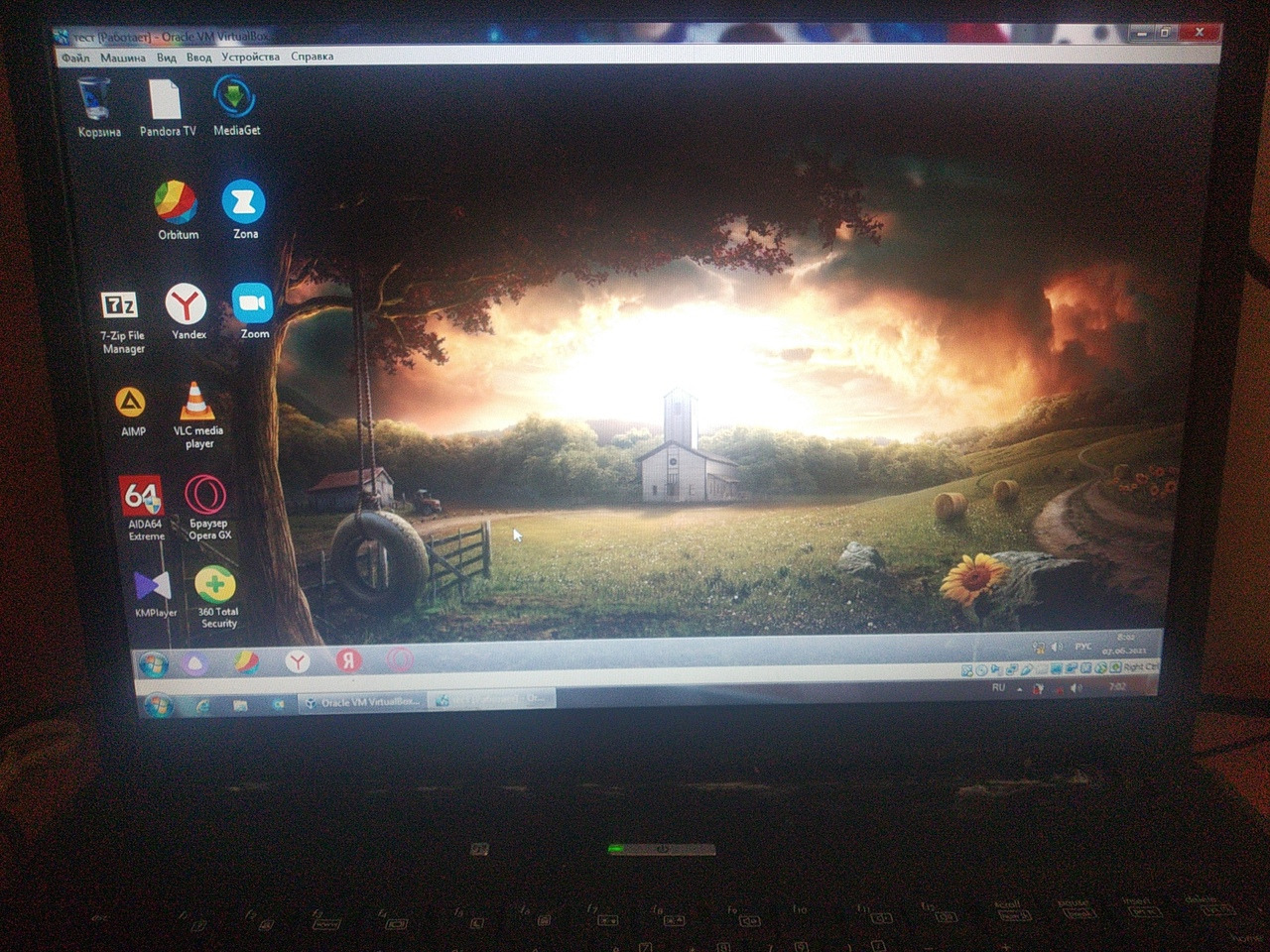The image size is (1270, 952).
Task: Open the Справка menu
Action: coord(312,57)
